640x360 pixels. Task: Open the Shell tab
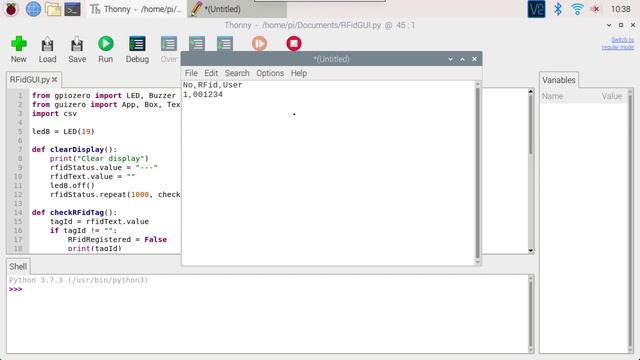point(18,267)
